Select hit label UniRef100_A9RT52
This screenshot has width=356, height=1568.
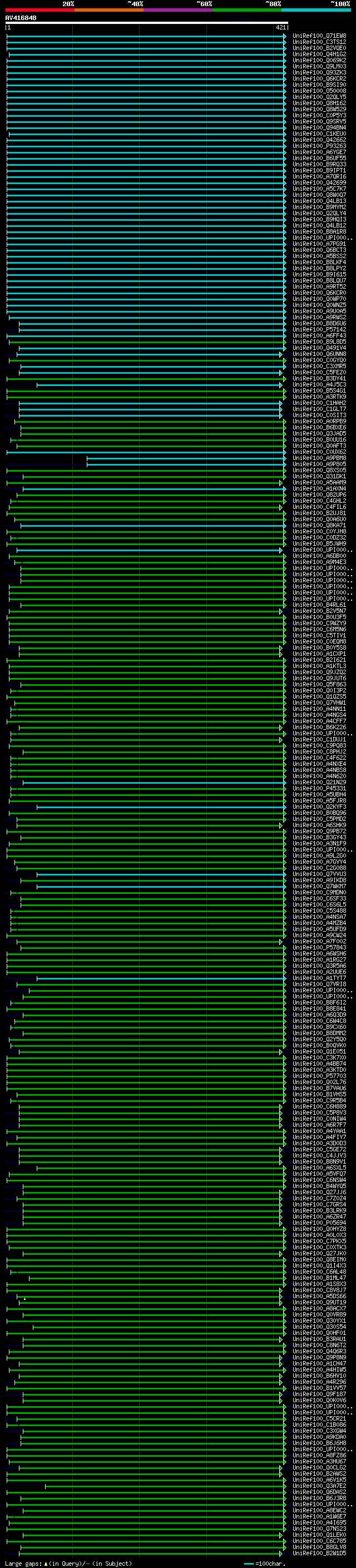[x=319, y=286]
